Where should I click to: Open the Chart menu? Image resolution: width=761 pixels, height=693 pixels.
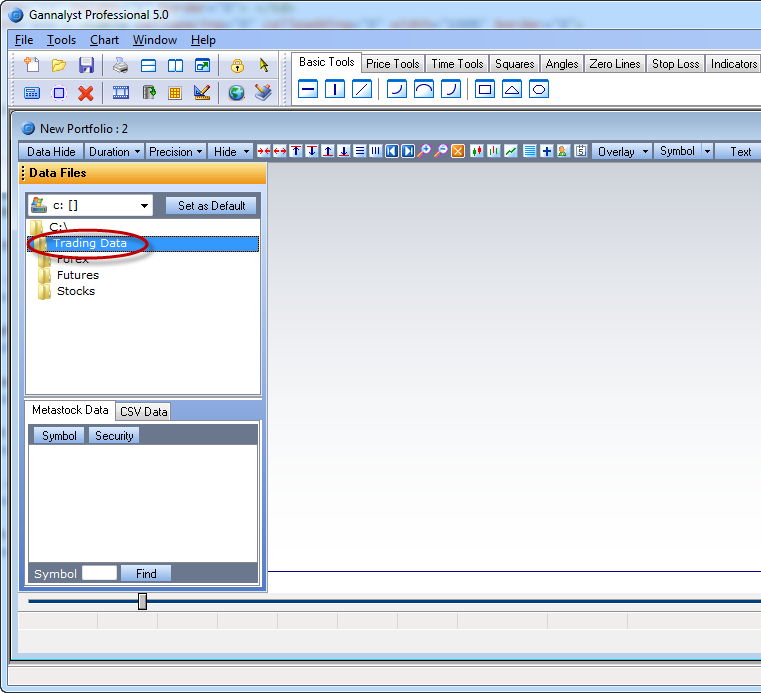(104, 40)
